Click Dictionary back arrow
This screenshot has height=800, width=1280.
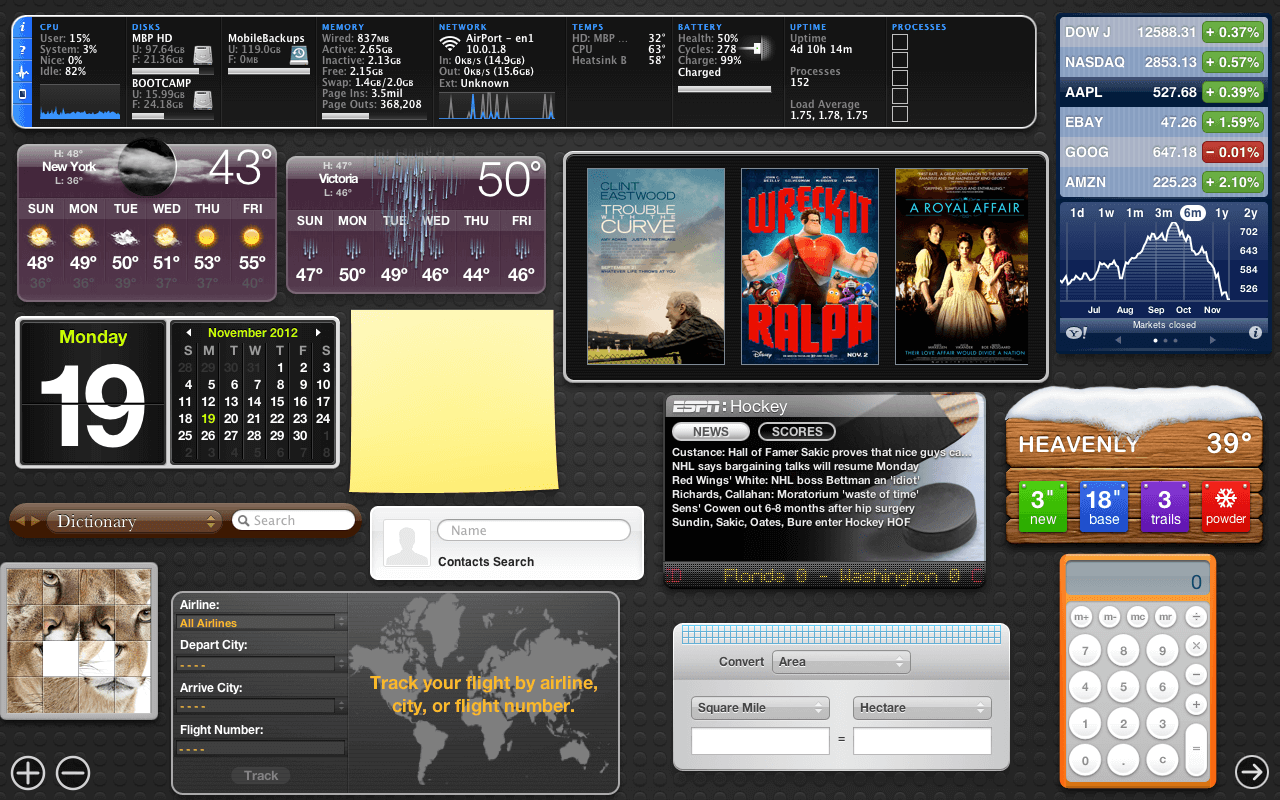pos(21,521)
